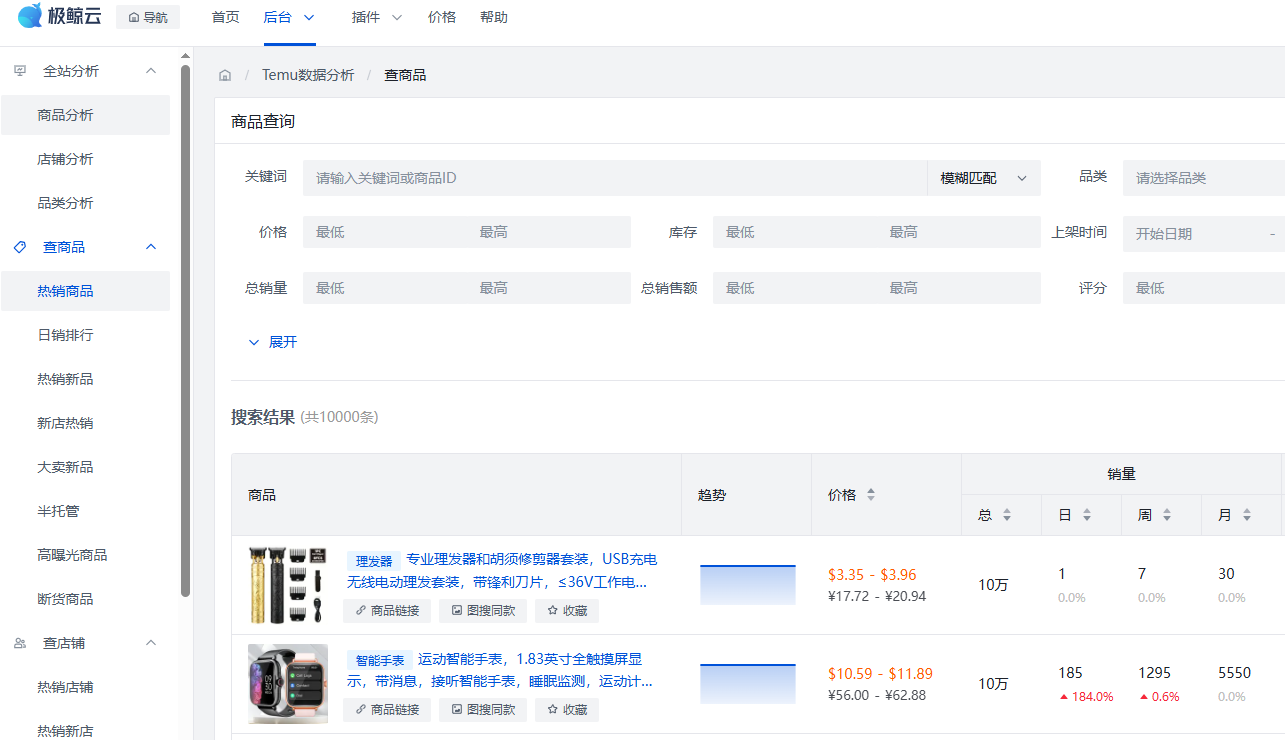1285x740 pixels.
Task: Click the 查商品 diamond icon in sidebar
Action: (18, 246)
